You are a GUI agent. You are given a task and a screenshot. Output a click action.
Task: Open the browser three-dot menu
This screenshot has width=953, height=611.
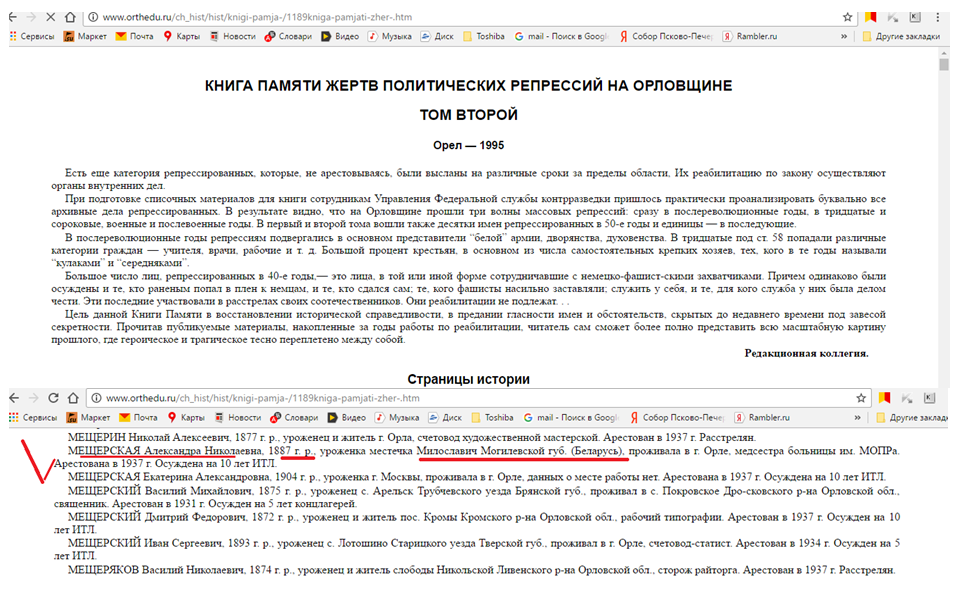[x=938, y=17]
